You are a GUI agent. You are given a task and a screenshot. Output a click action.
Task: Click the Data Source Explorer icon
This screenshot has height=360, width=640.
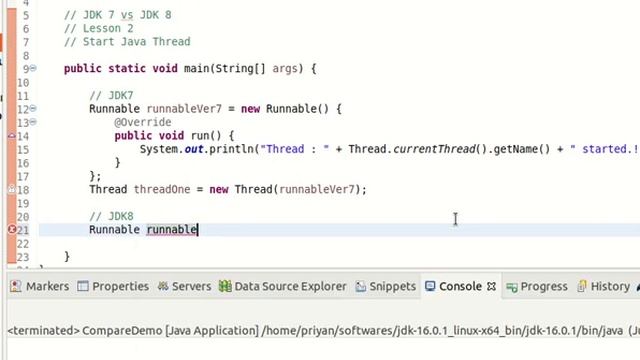click(225, 286)
